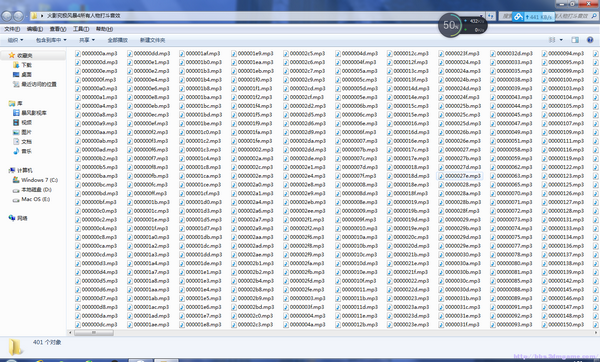600x362 pixels.
Task: Open the 共享 dropdown menu
Action: coord(87,40)
